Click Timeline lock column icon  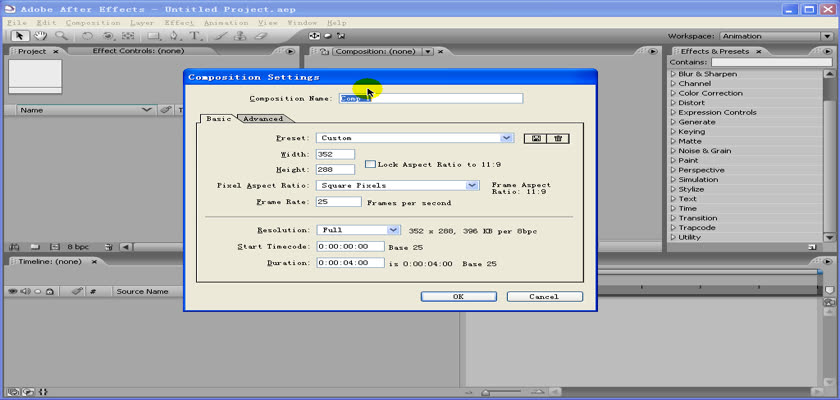click(49, 291)
